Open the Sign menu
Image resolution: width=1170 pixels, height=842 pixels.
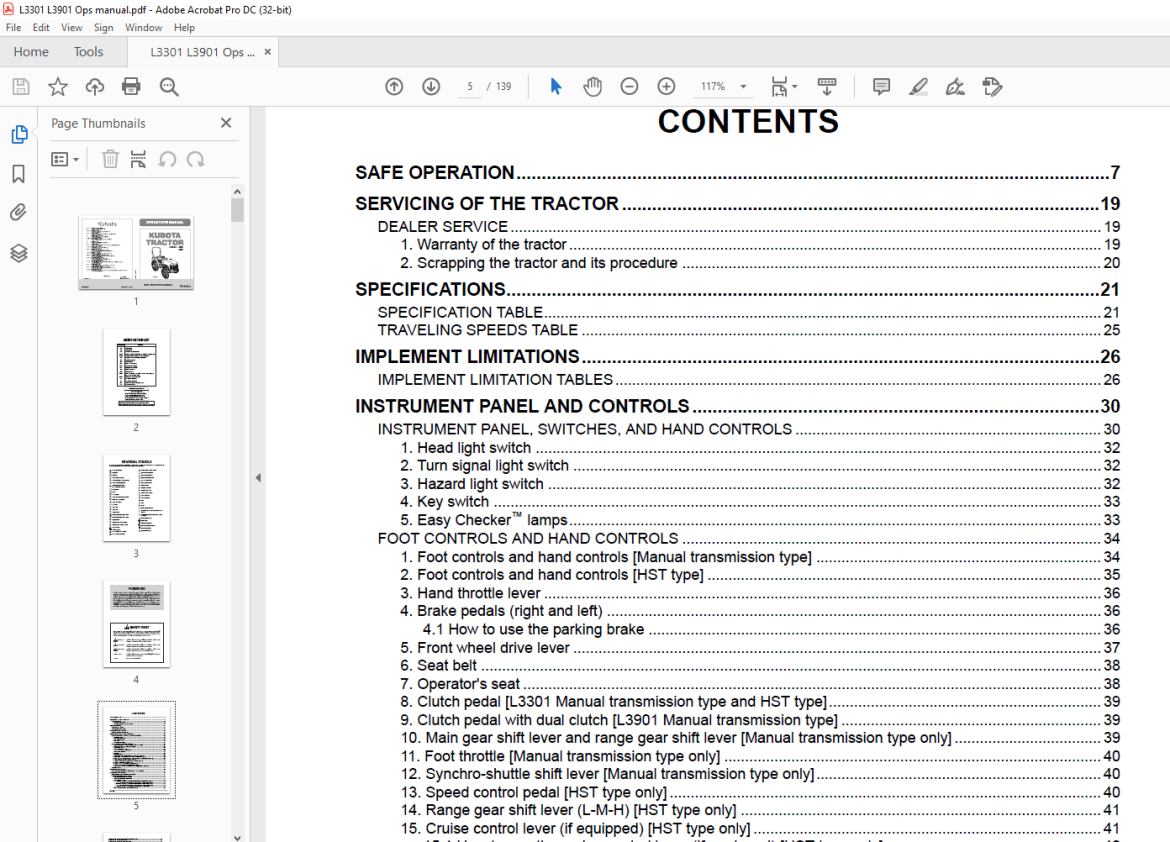pyautogui.click(x=104, y=28)
